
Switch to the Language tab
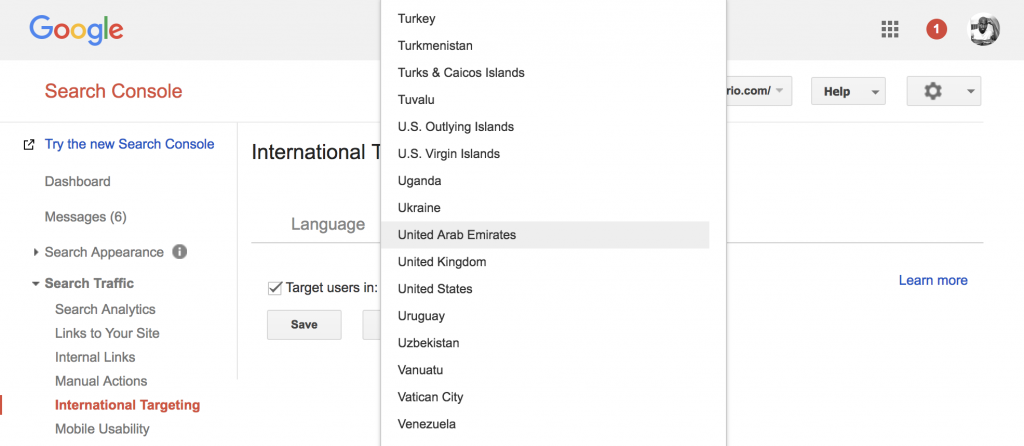[328, 225]
